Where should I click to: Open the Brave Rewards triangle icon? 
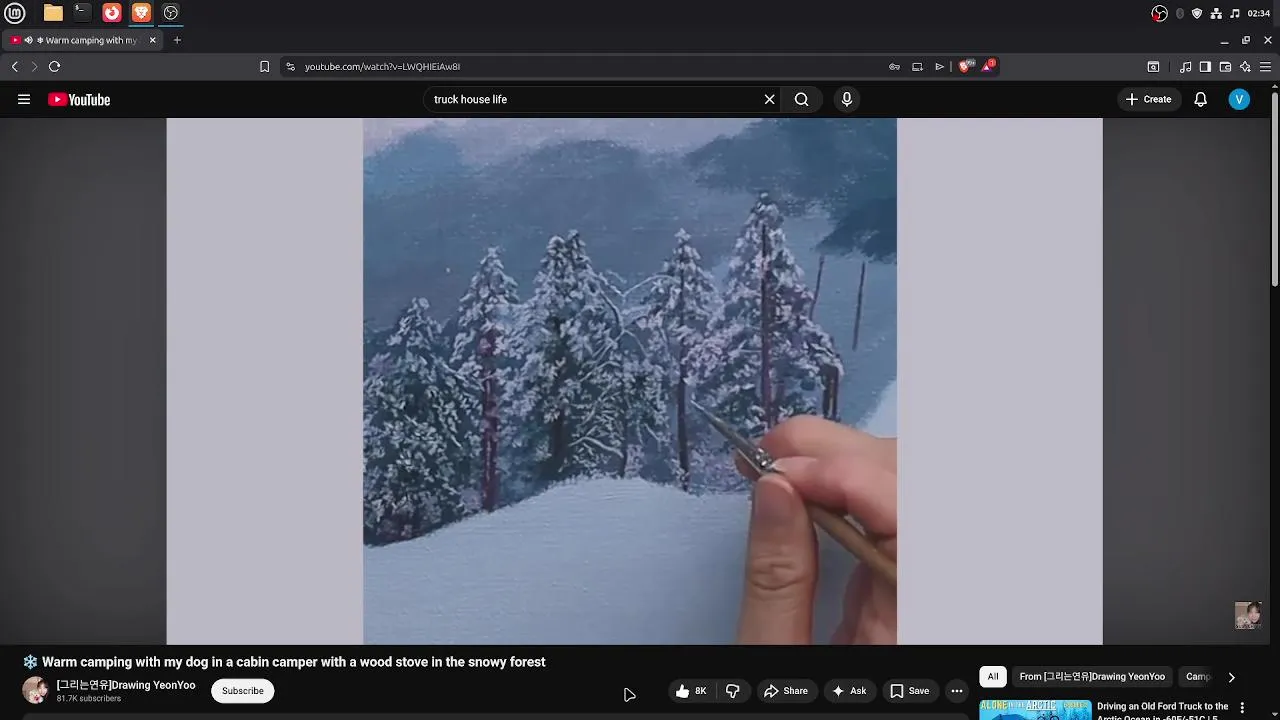[x=988, y=66]
